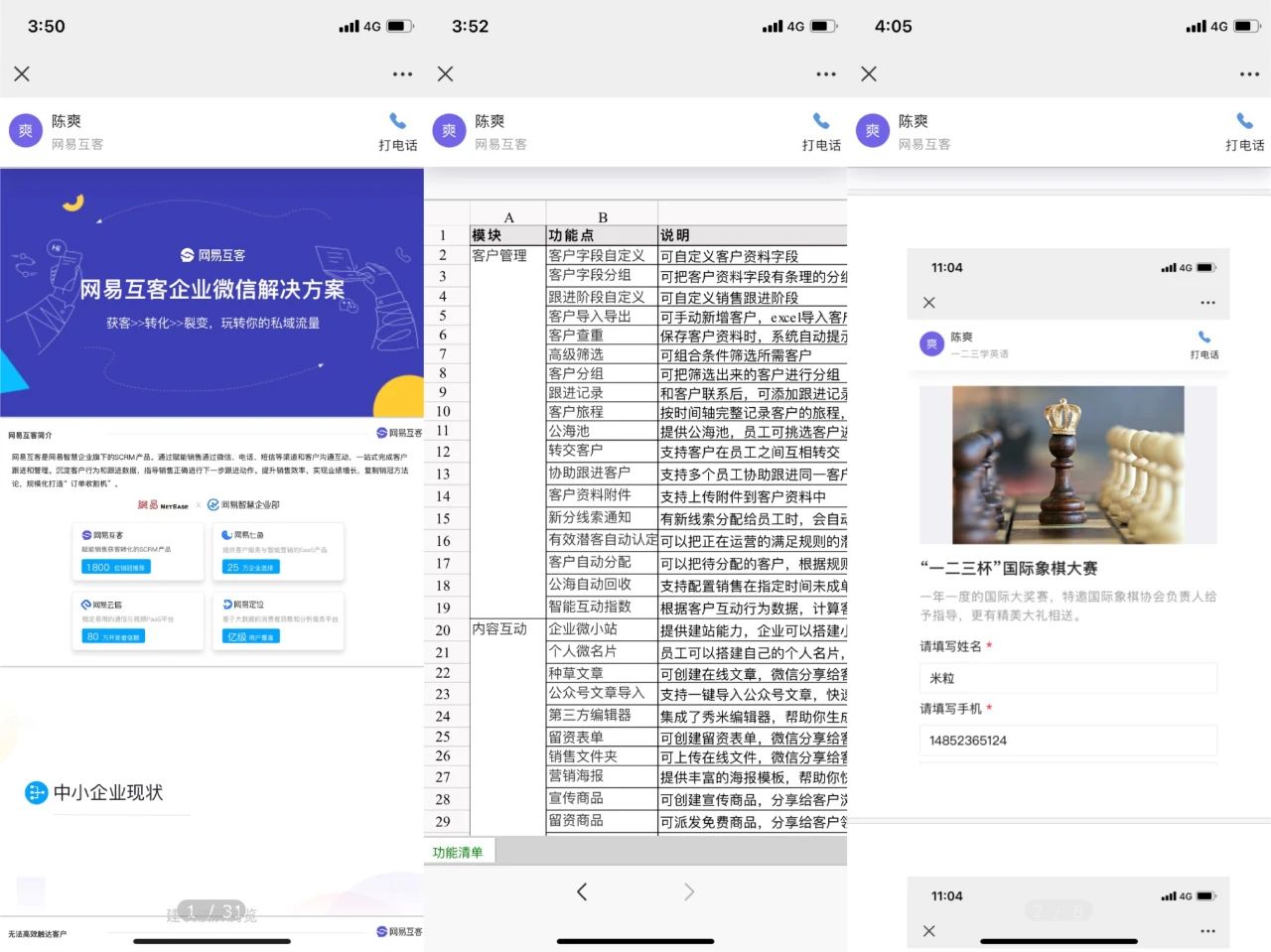Click the 营销海报 cell
Image resolution: width=1271 pixels, height=952 pixels.
click(602, 776)
